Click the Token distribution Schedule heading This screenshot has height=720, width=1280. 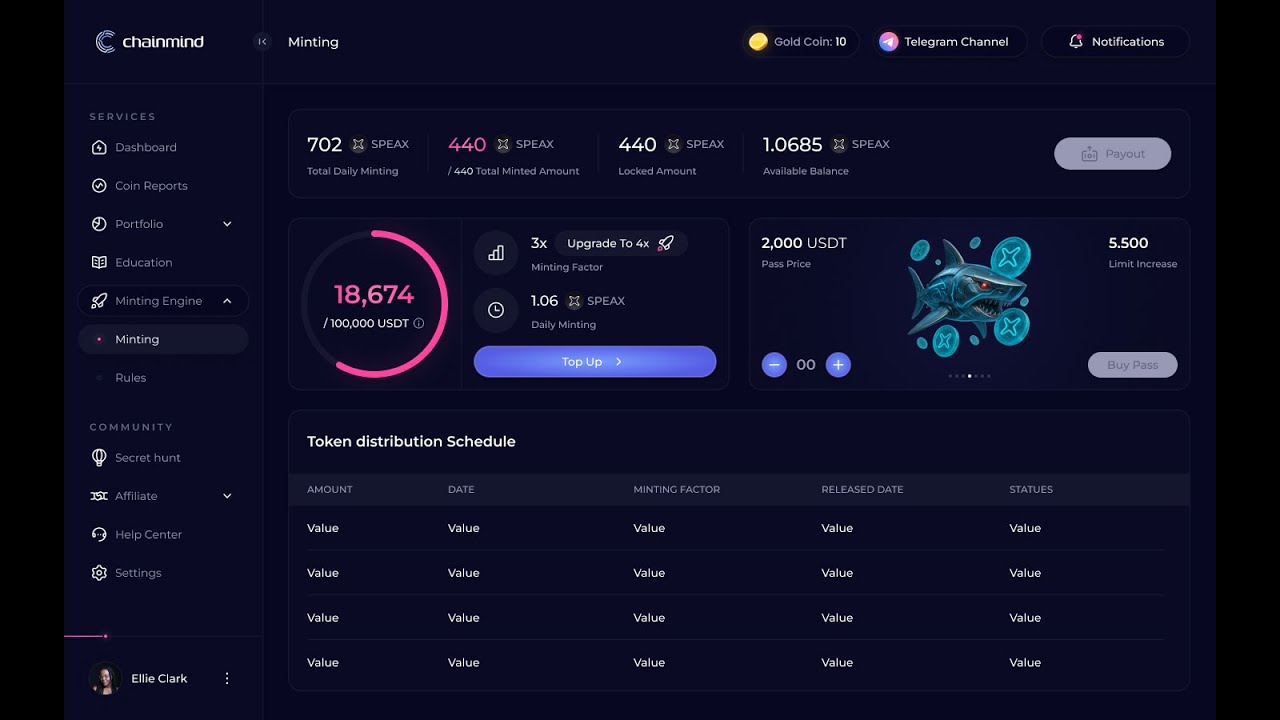[x=411, y=441]
